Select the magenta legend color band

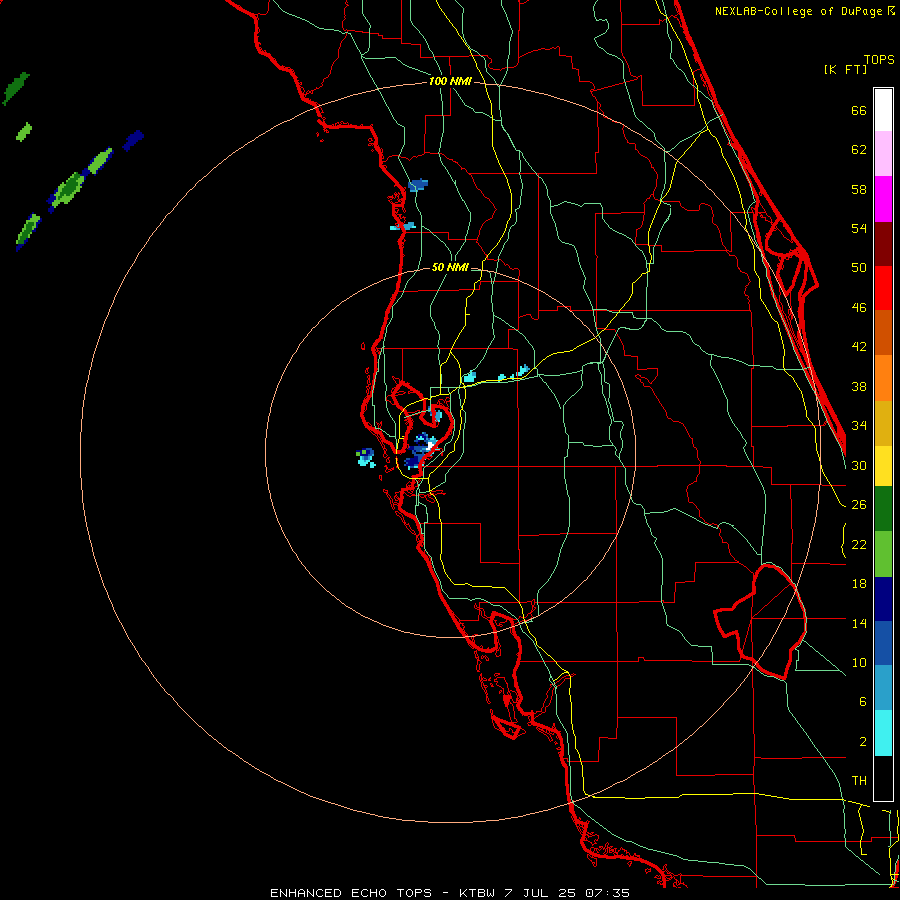click(883, 199)
